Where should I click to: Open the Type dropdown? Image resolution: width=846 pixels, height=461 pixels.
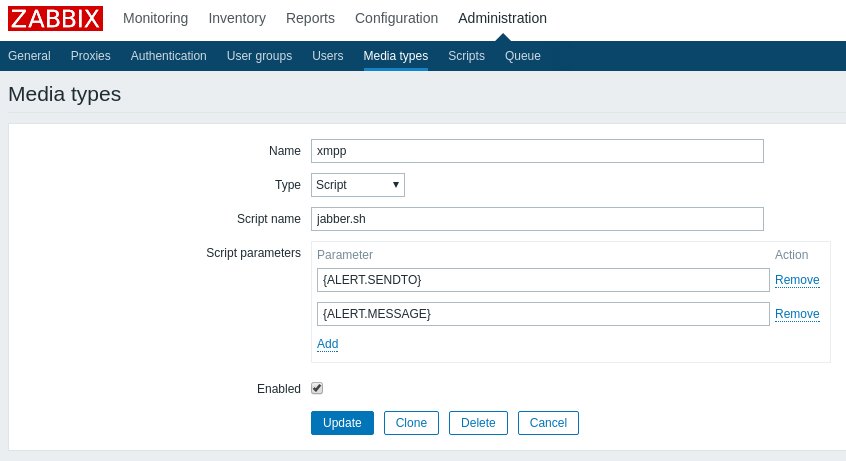tap(358, 185)
